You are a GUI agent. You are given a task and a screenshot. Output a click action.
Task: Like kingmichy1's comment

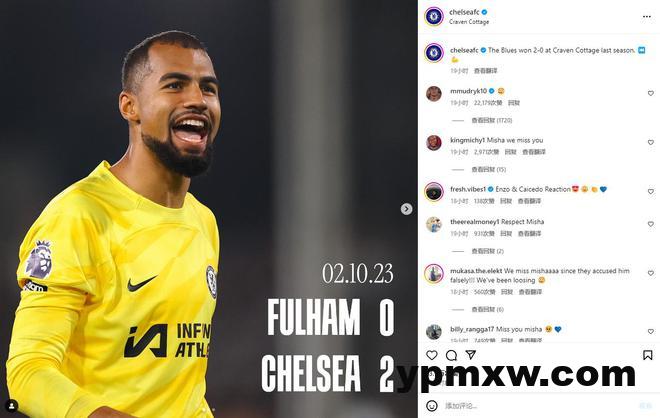coord(650,143)
